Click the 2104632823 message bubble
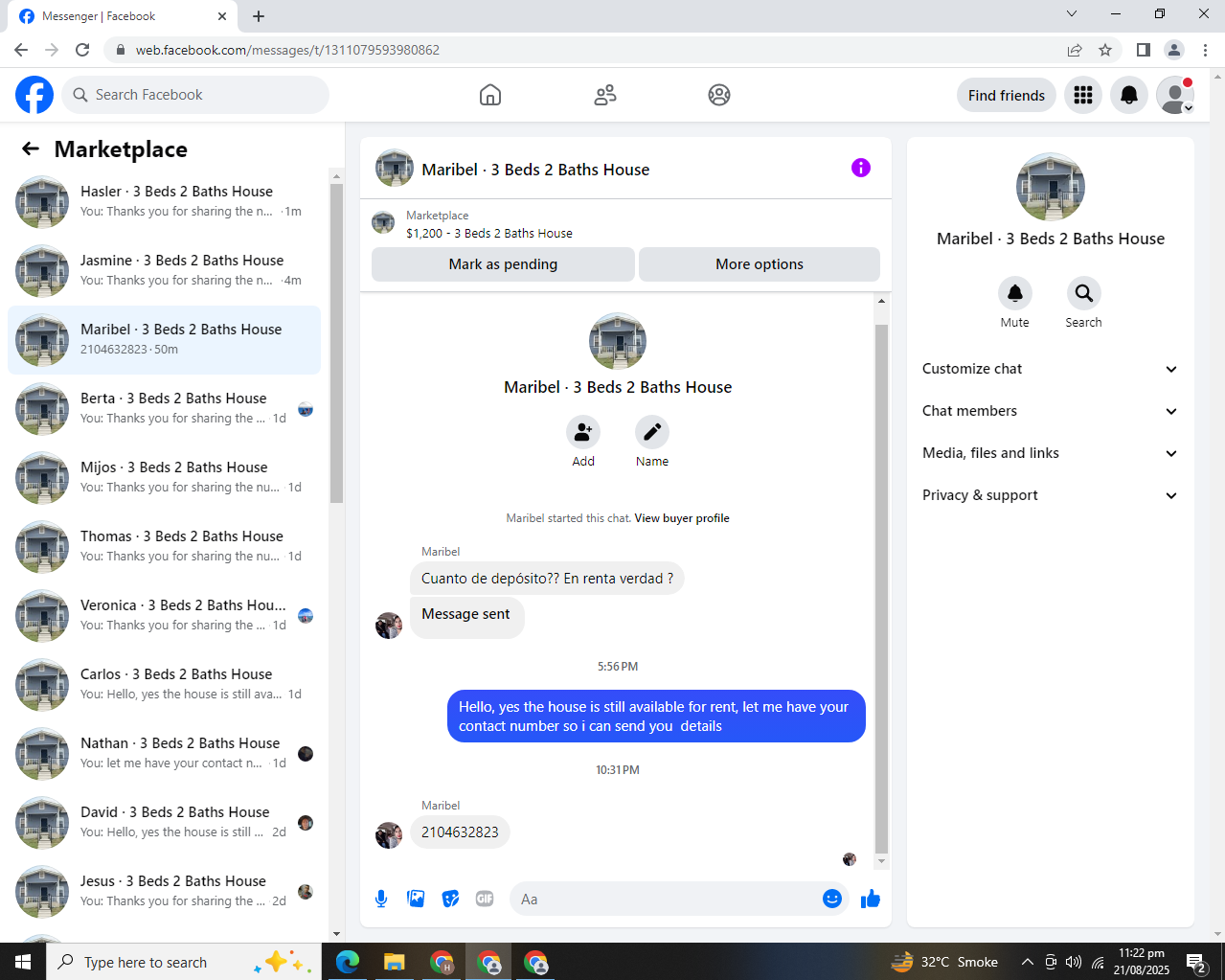This screenshot has height=980, width=1225. click(460, 832)
